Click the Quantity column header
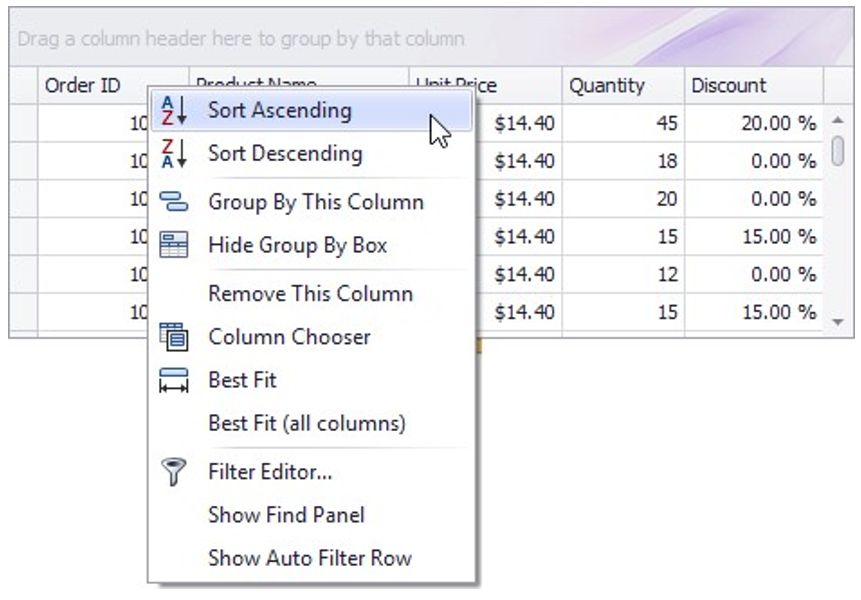861x600 pixels. coord(621,86)
